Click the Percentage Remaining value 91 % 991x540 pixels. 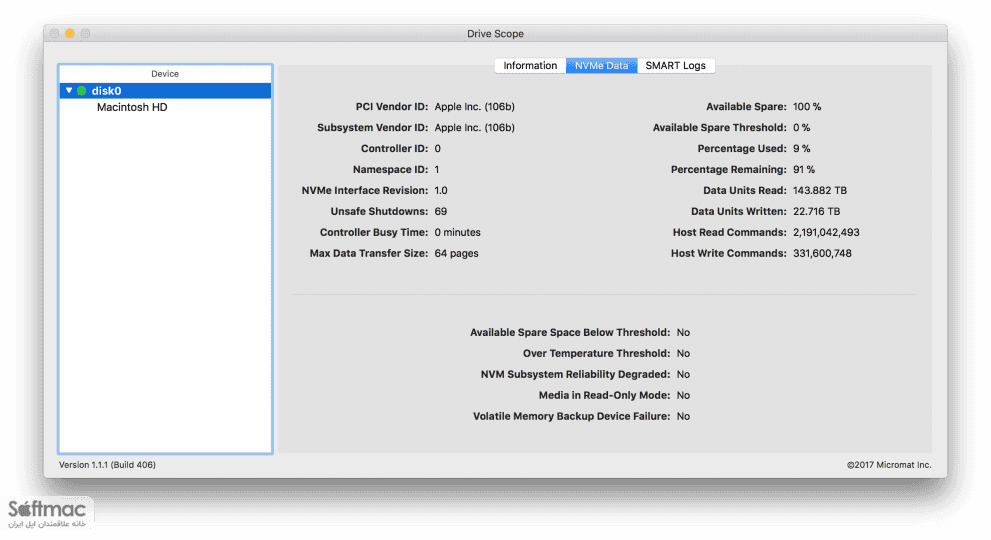pos(804,169)
